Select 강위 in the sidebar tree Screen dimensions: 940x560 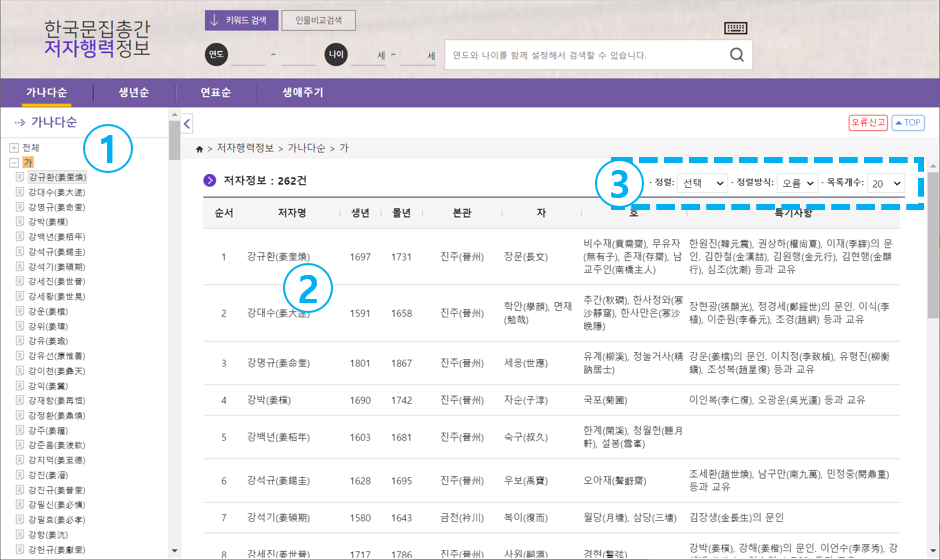(48, 326)
